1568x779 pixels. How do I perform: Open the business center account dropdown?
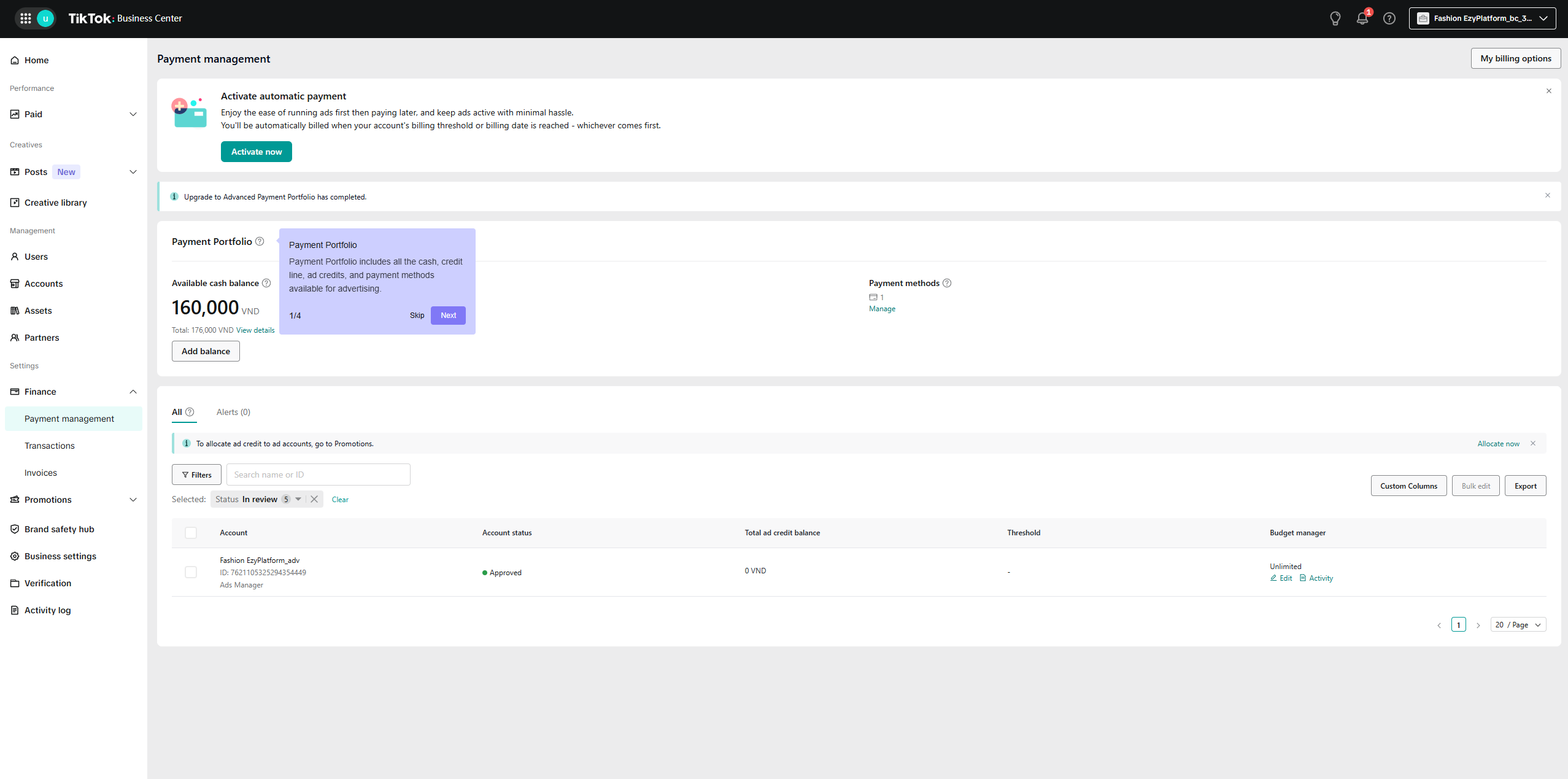point(1482,18)
